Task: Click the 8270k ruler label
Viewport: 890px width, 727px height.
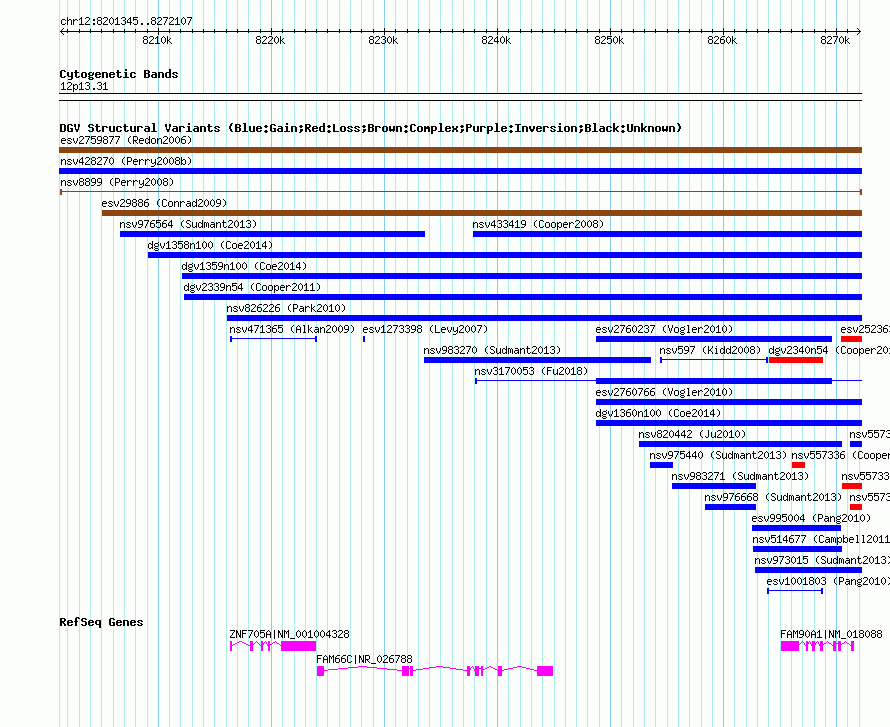Action: tap(835, 40)
